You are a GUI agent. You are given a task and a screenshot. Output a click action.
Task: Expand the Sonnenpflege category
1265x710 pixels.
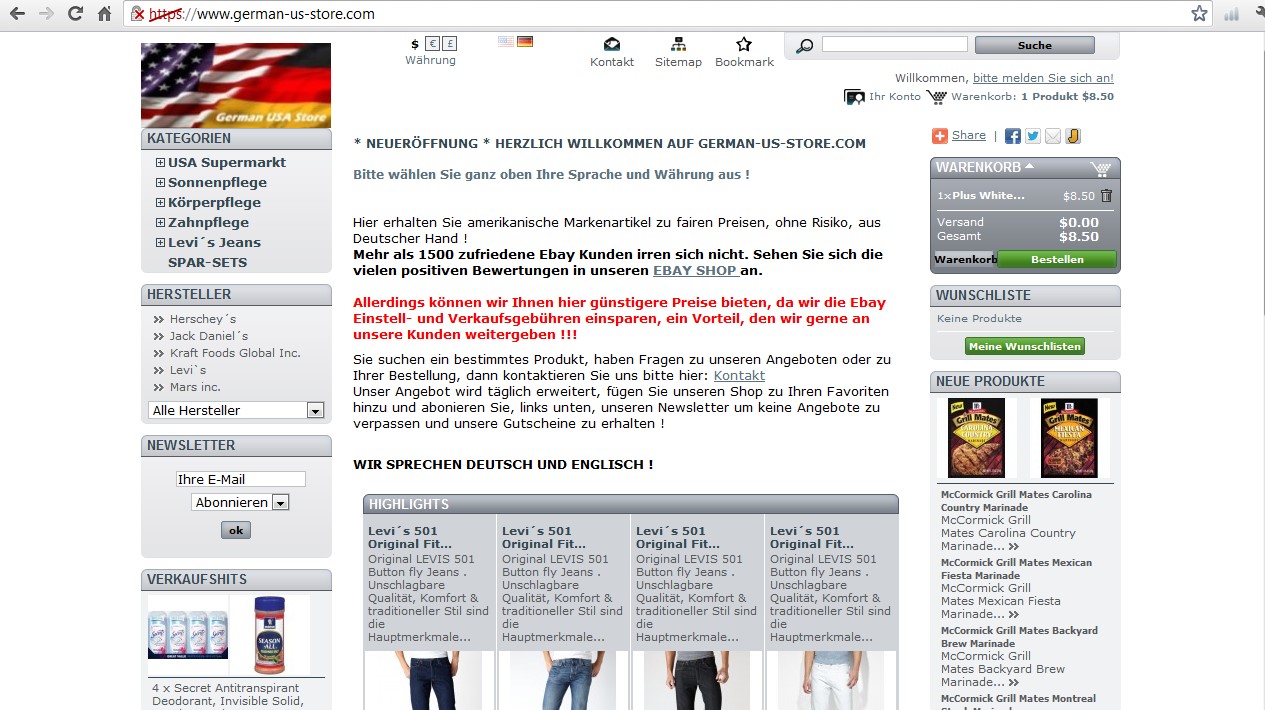coord(160,183)
